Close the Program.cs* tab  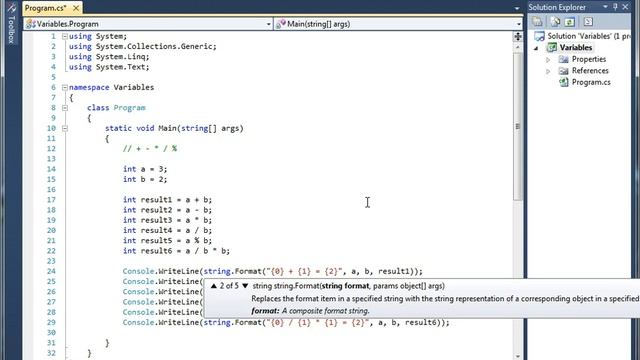pyautogui.click(x=76, y=8)
